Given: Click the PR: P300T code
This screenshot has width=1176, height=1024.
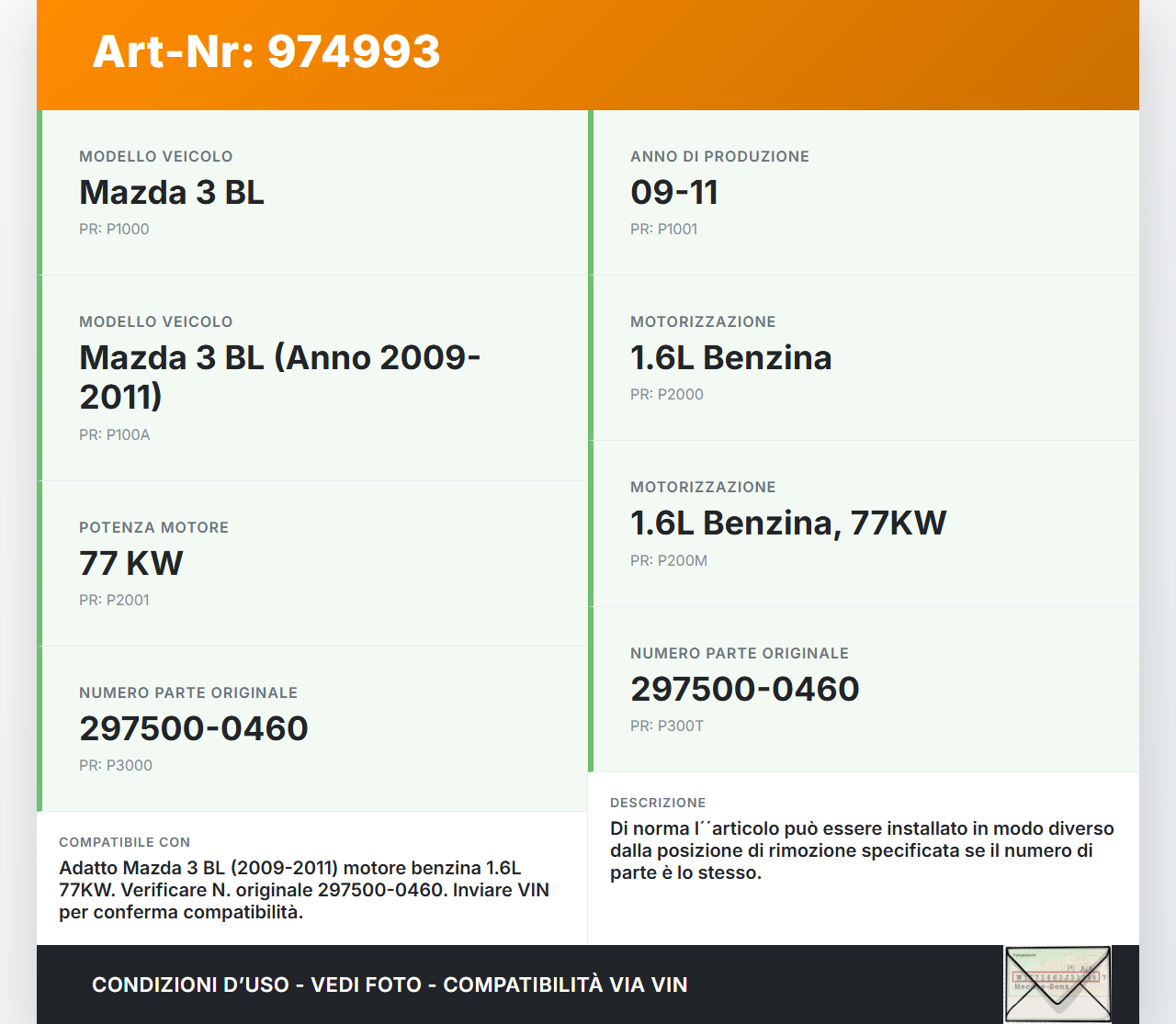Looking at the screenshot, I should point(666,725).
